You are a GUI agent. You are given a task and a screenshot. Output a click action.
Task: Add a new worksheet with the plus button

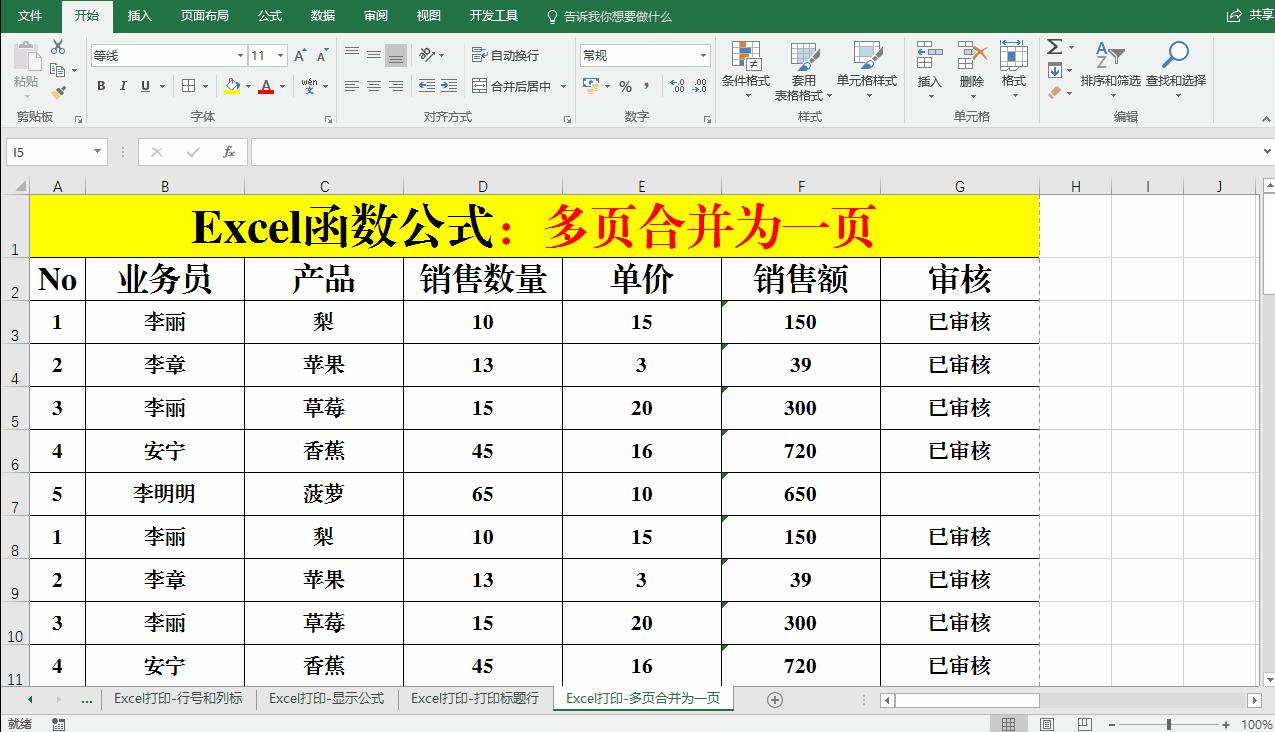pos(775,700)
